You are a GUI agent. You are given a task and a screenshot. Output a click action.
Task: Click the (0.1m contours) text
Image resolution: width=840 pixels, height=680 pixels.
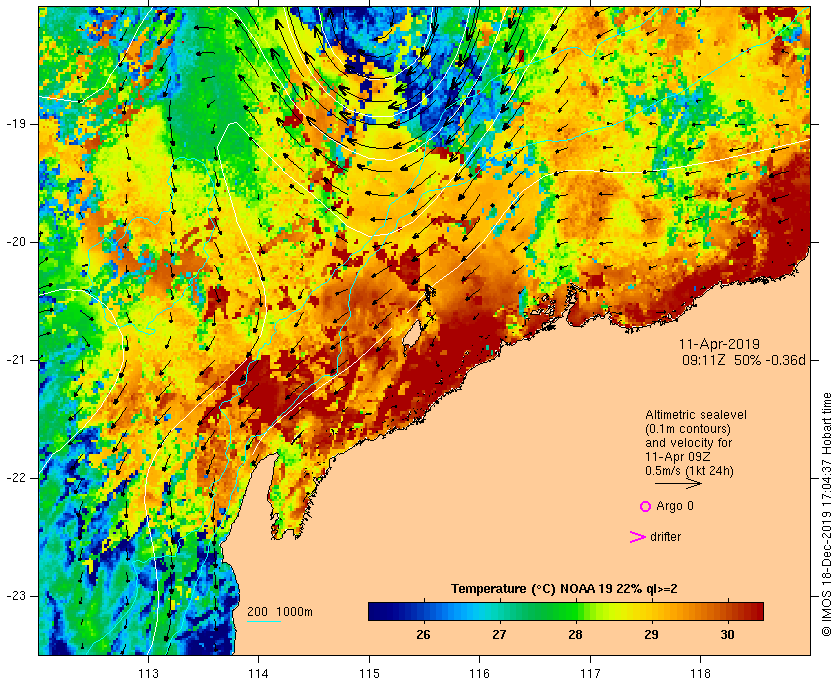(x=688, y=429)
